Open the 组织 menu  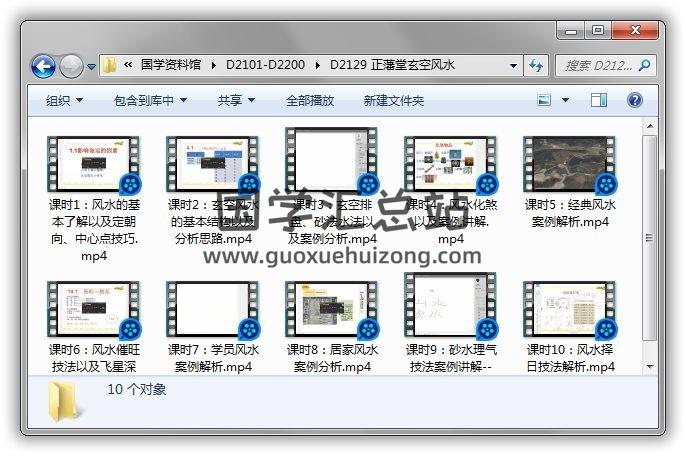(x=64, y=101)
